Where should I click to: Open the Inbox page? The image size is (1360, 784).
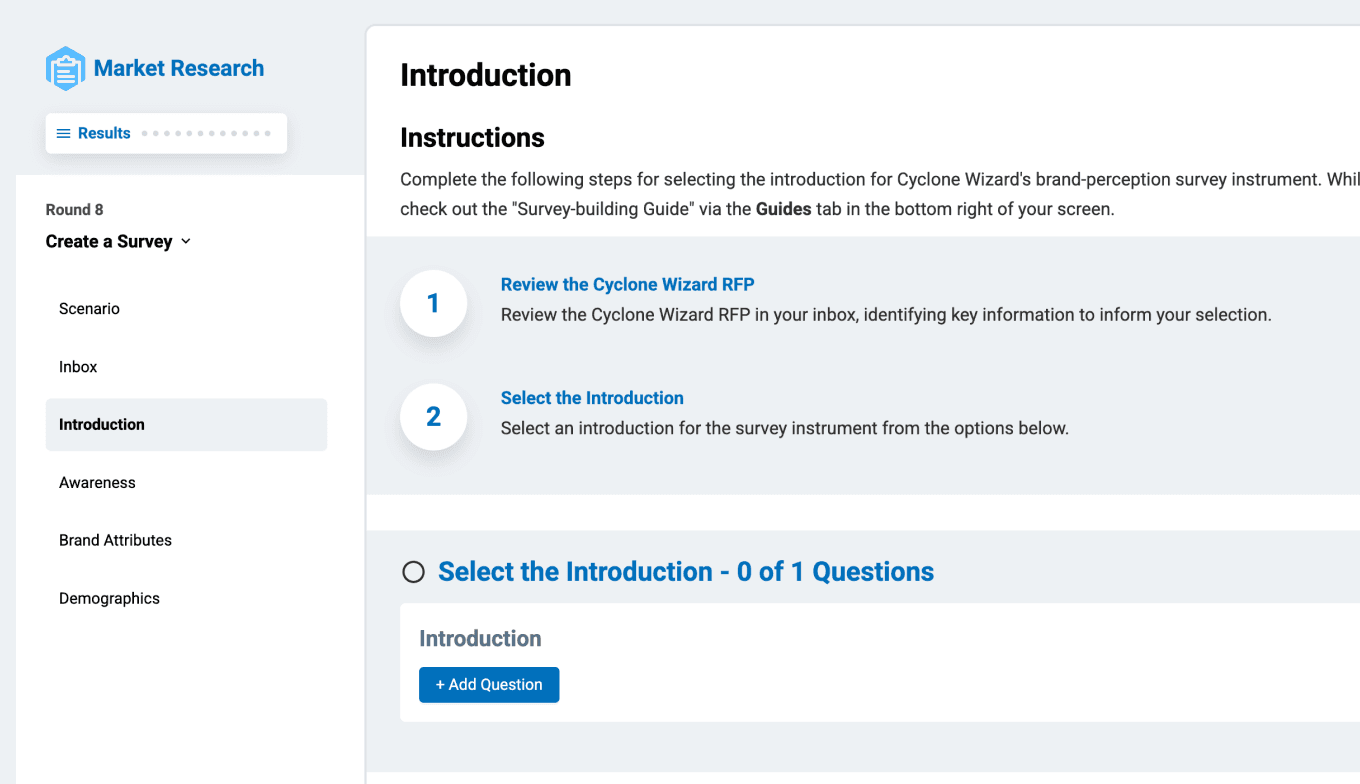coord(78,367)
